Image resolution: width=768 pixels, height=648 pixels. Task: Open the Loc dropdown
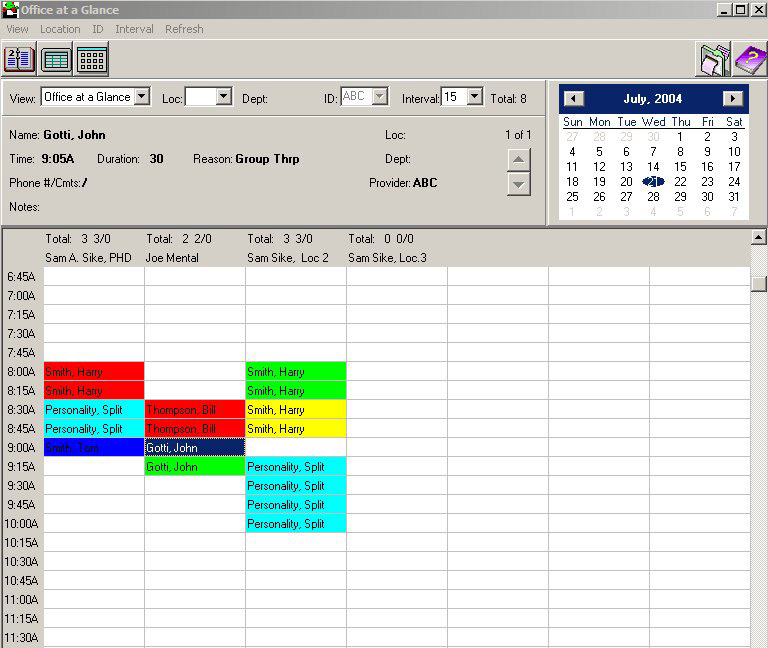coord(223,96)
